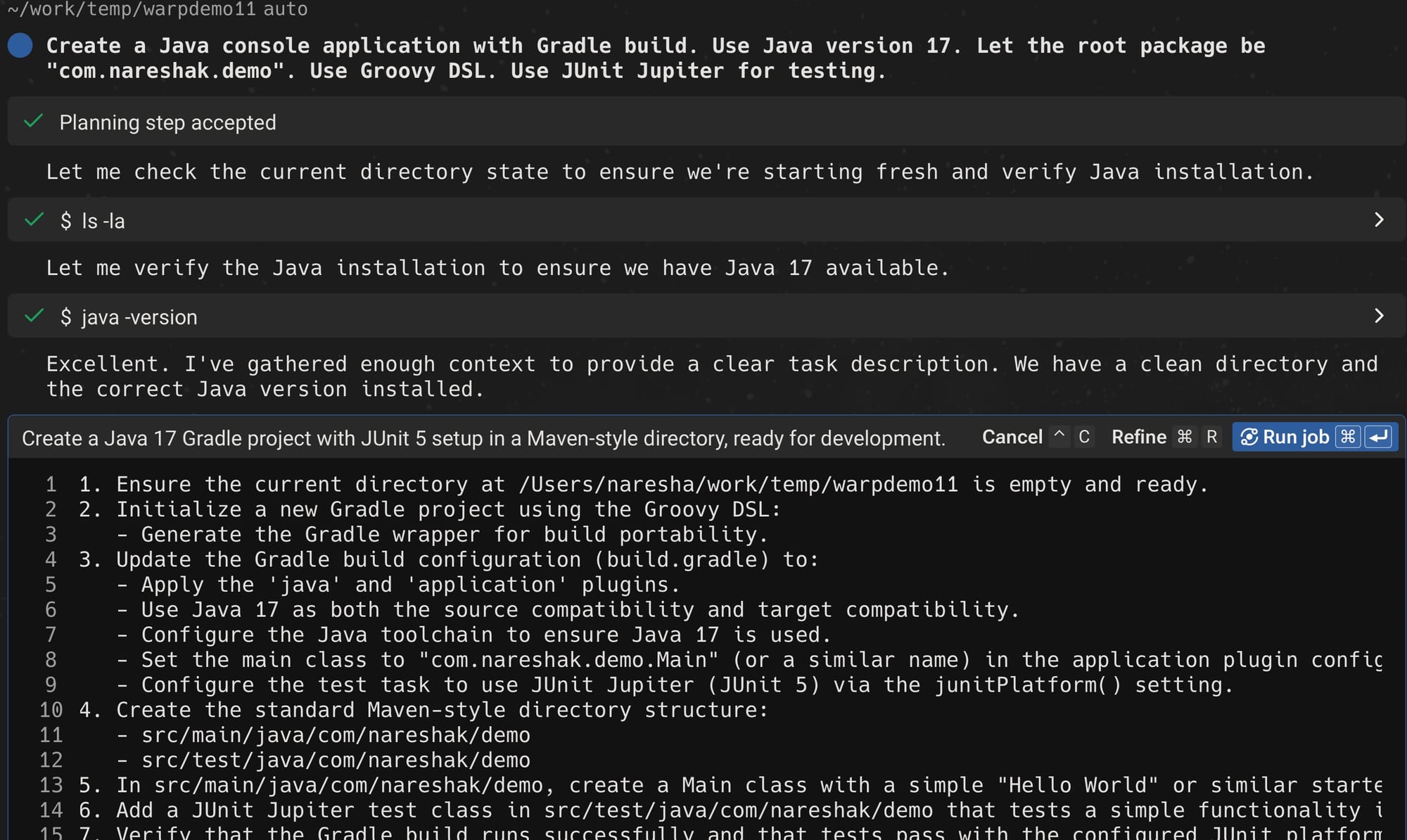Click the ~/work/temp/warpdemo11 directory path
Screen dimensions: 1407x840
(x=132, y=9)
